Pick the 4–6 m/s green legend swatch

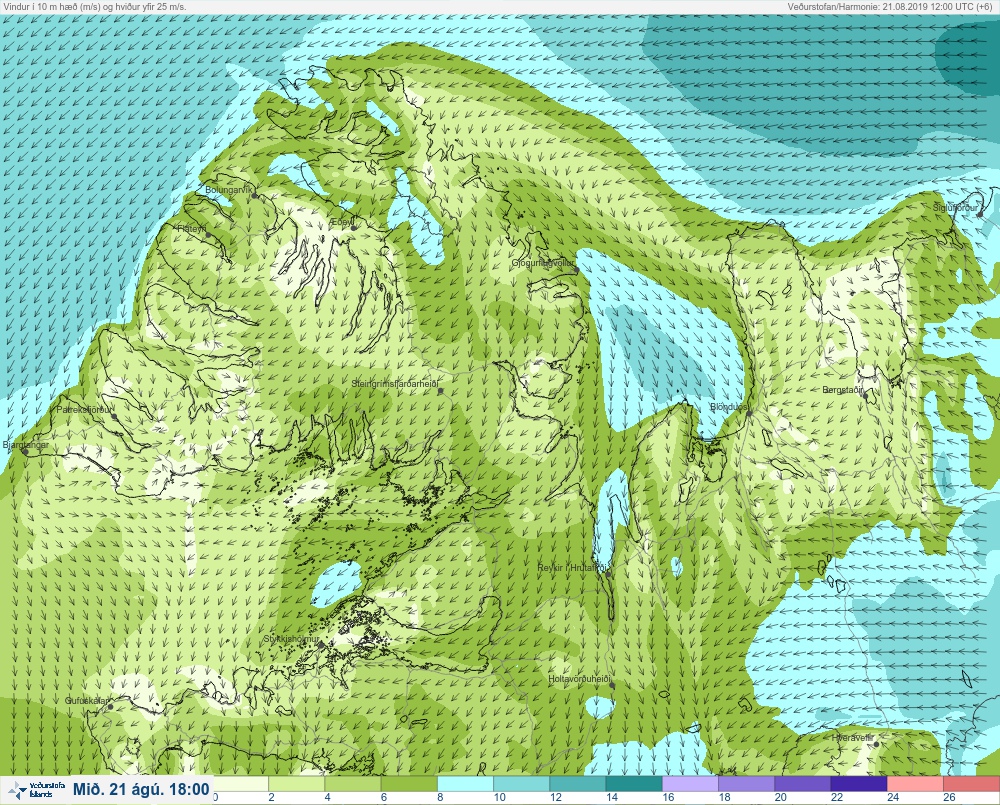click(353, 783)
